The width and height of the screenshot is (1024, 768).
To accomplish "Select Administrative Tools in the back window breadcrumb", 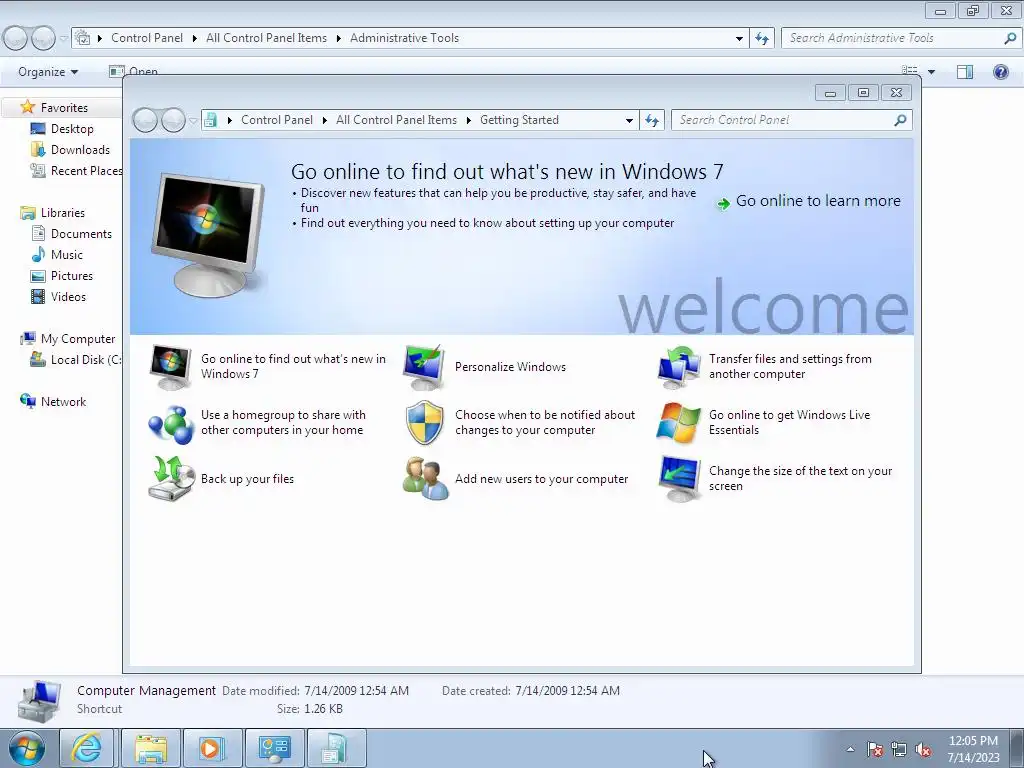I will pyautogui.click(x=404, y=38).
